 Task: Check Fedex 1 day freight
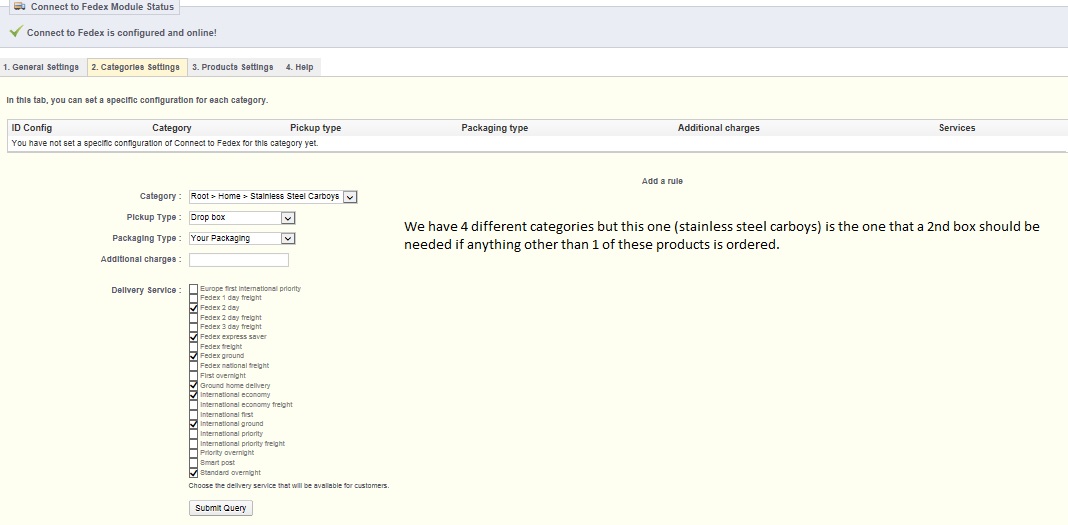193,298
